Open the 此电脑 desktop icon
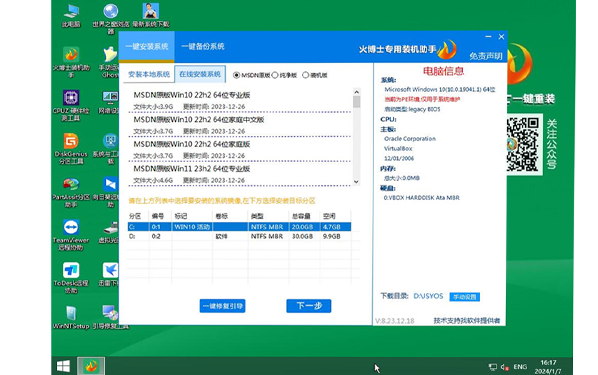This screenshot has width=598, height=375. pyautogui.click(x=71, y=15)
